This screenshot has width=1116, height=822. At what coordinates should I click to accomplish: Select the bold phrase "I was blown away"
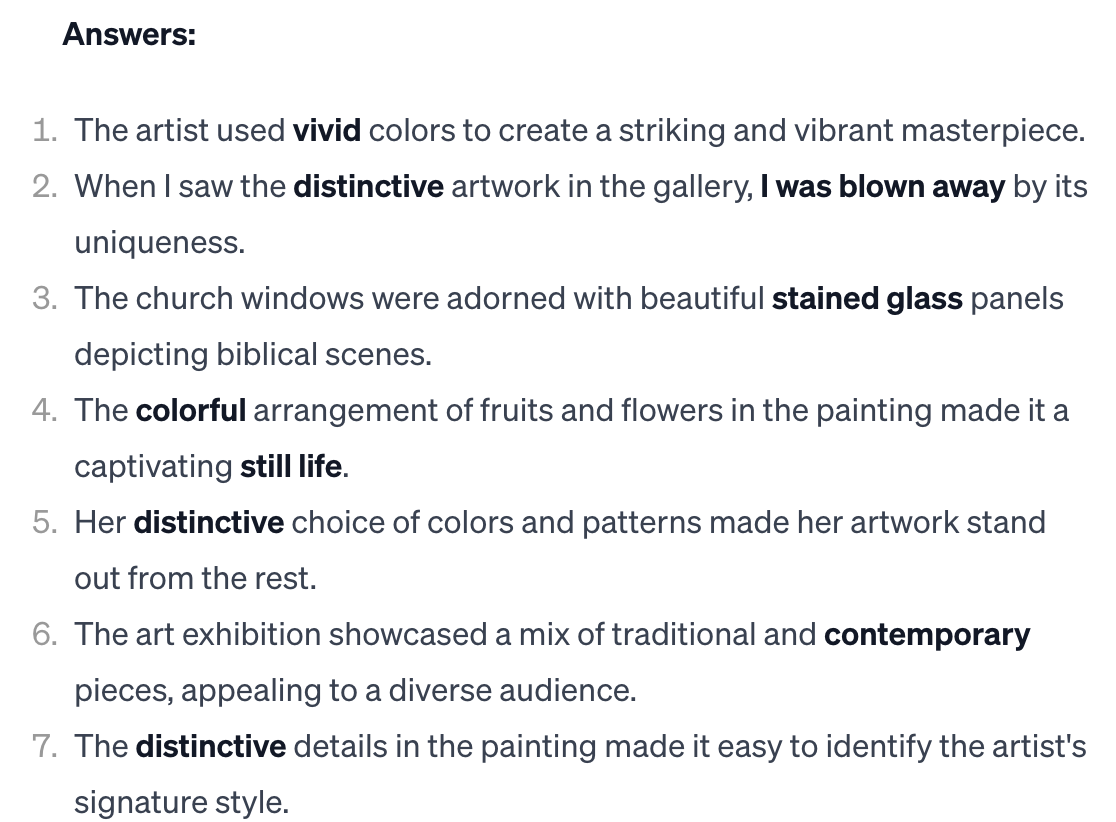tap(882, 187)
